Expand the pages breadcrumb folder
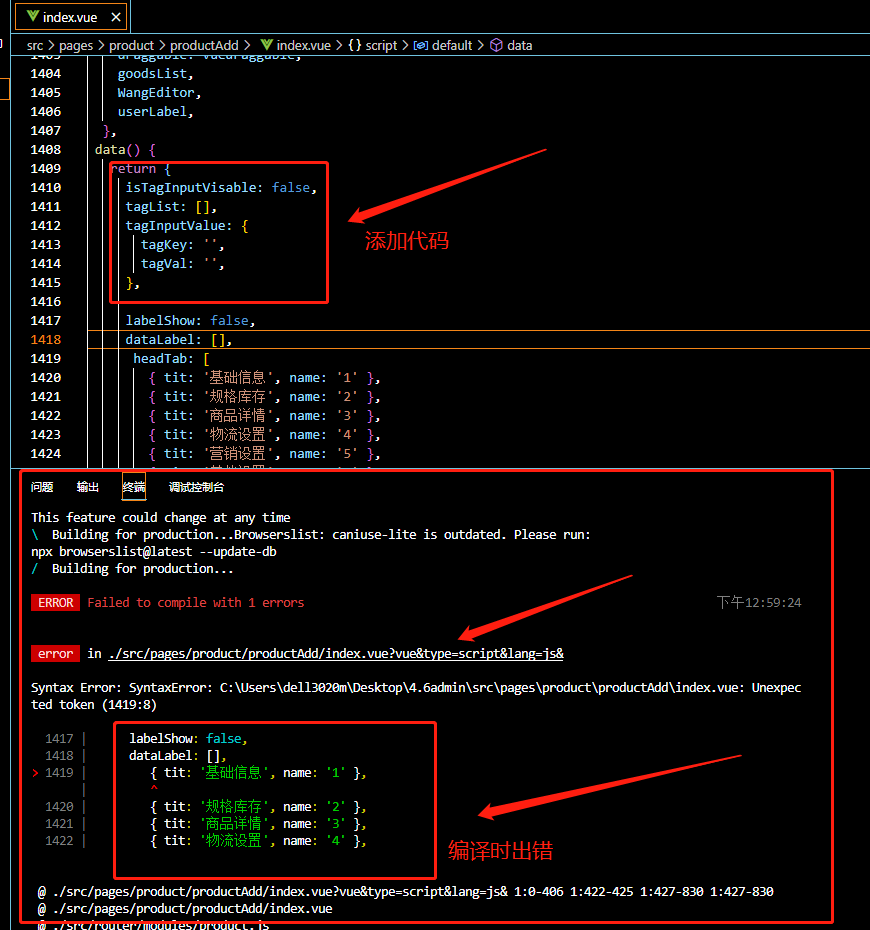This screenshot has height=930, width=870. [x=75, y=45]
